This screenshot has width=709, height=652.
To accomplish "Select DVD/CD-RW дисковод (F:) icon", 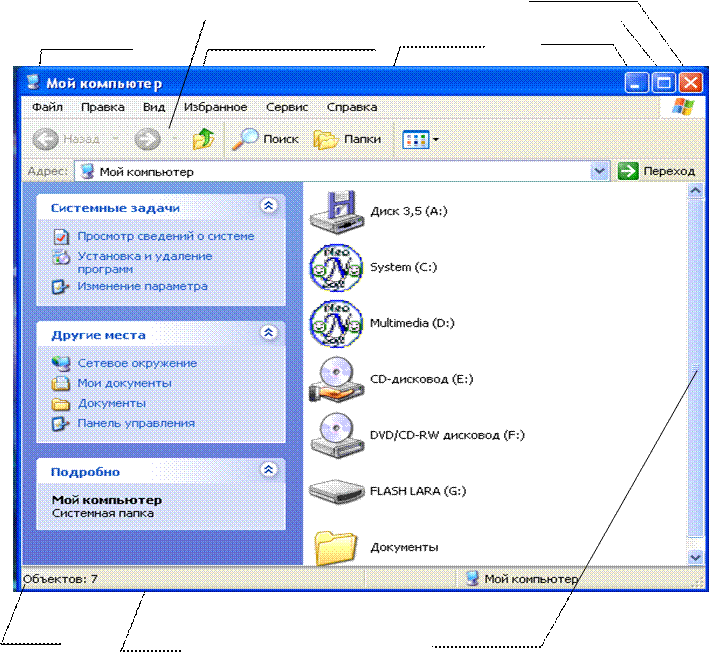I will point(337,435).
